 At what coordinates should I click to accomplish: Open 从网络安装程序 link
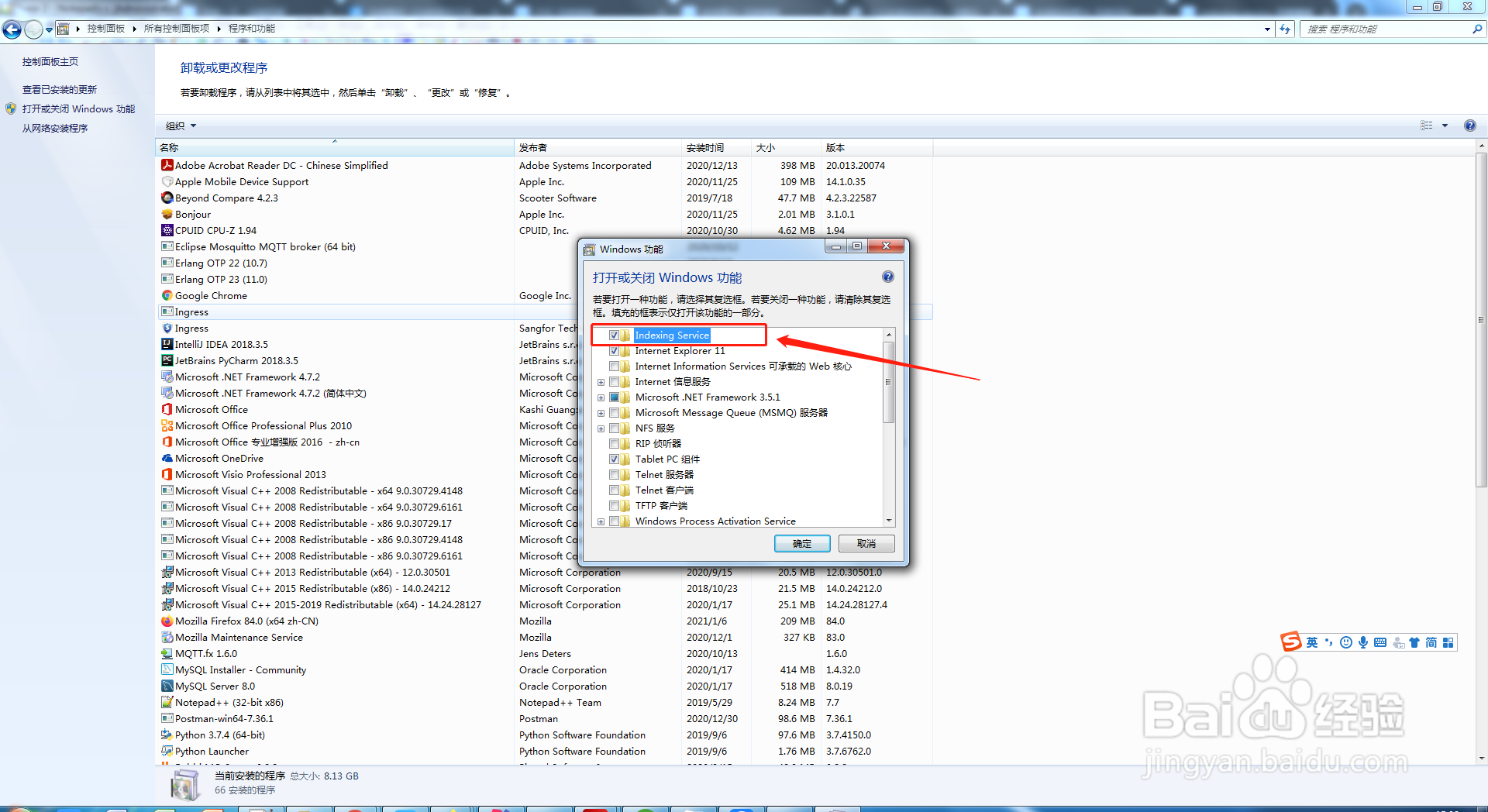pos(55,129)
